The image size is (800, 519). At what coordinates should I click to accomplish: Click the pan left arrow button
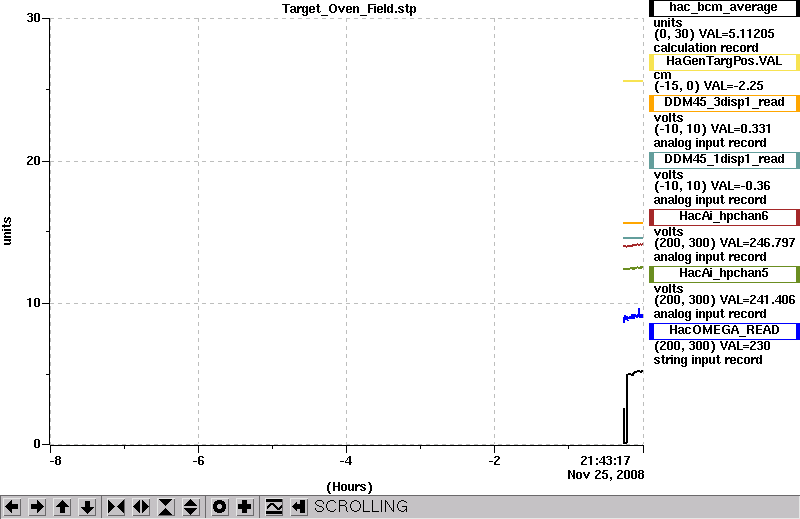12,507
